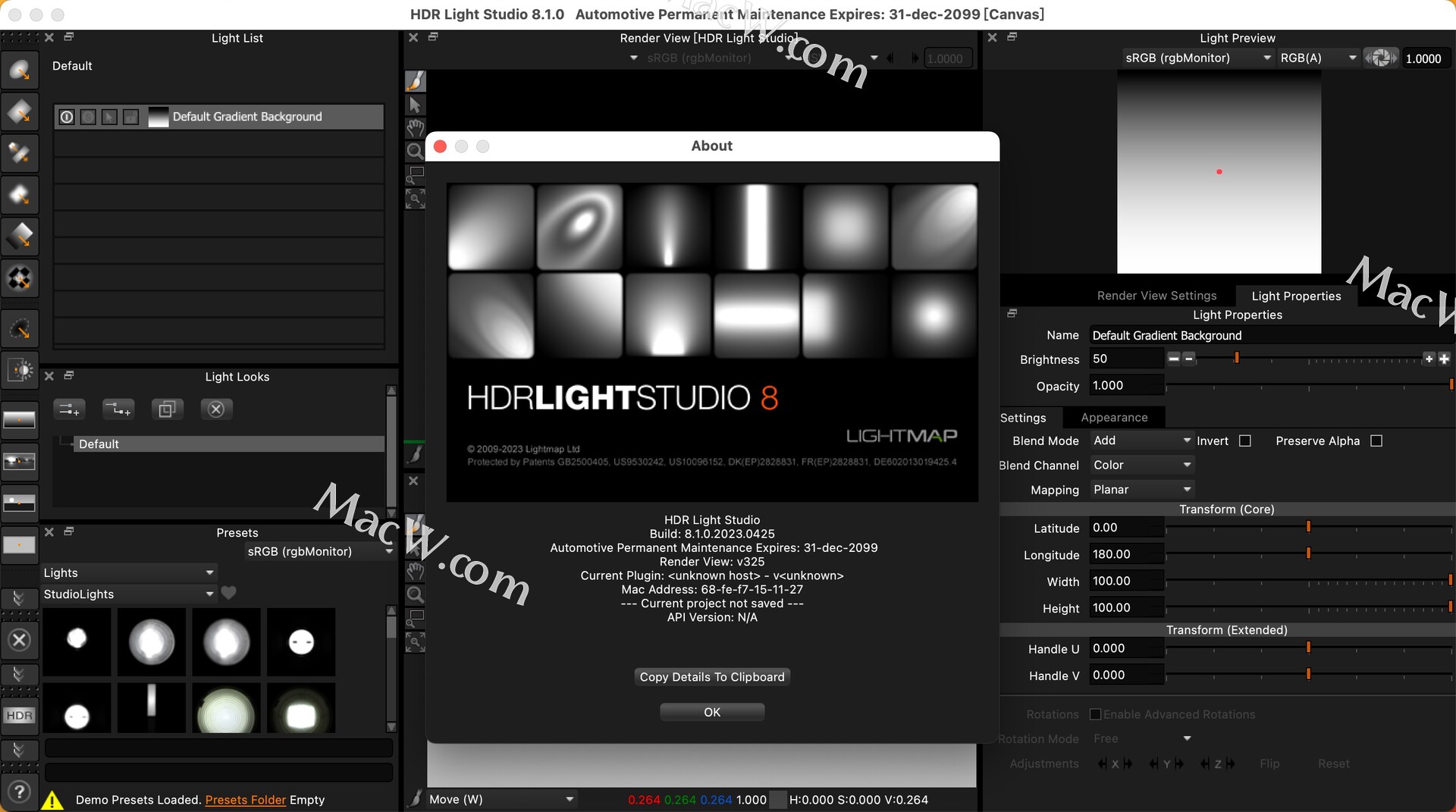
Task: Choose the arrow selection tool in Render View
Action: 415,105
